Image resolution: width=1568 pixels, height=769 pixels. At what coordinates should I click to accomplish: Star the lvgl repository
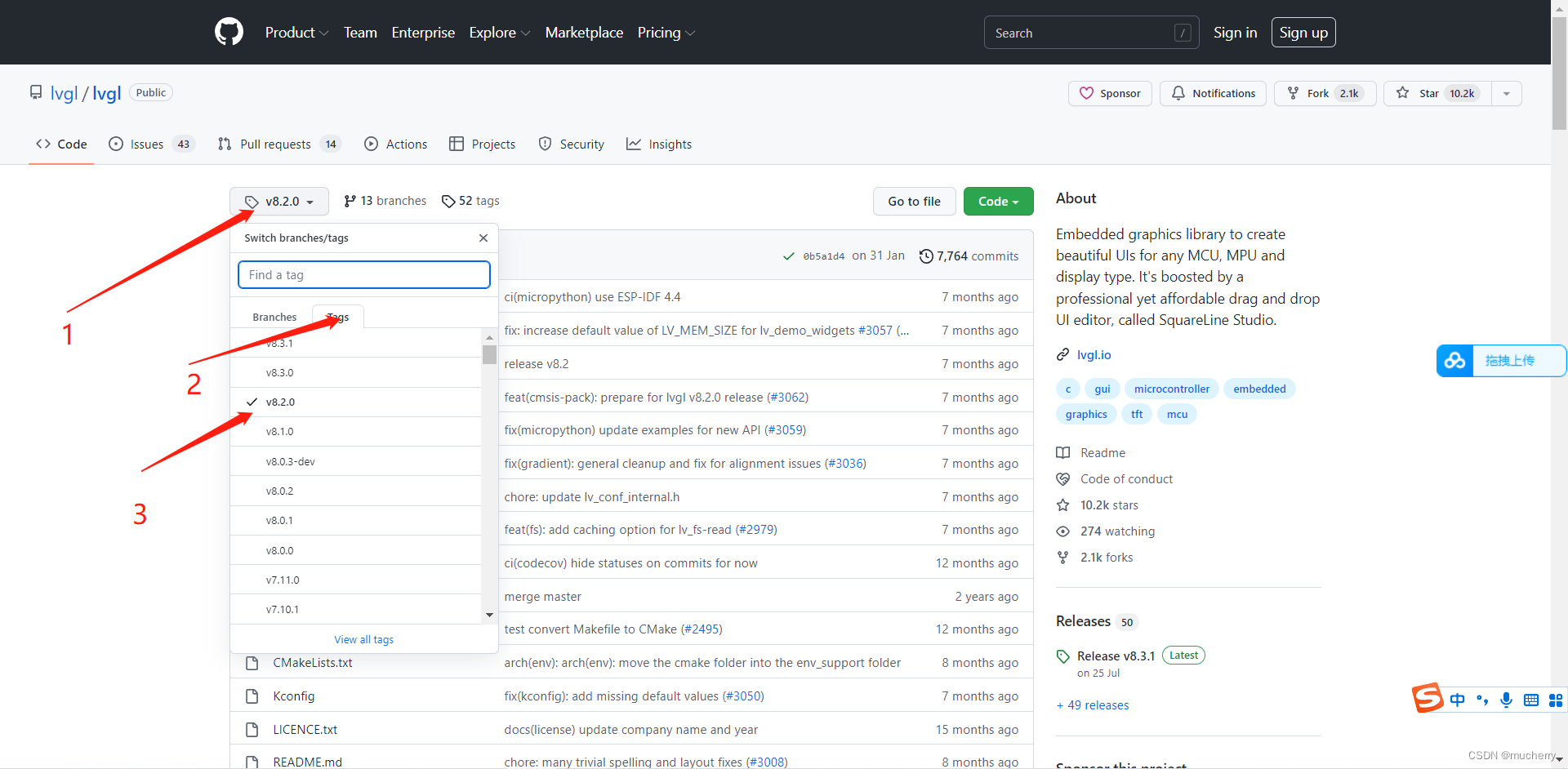pos(1437,93)
